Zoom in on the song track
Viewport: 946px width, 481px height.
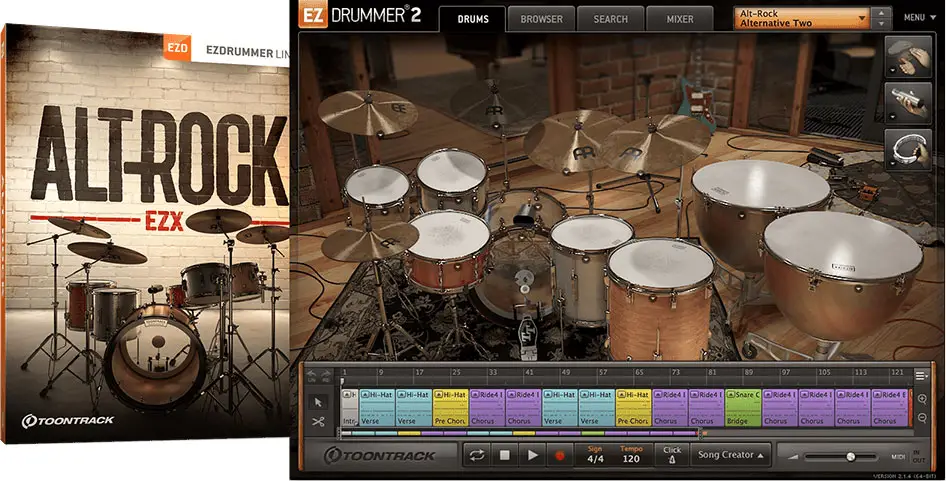point(922,399)
